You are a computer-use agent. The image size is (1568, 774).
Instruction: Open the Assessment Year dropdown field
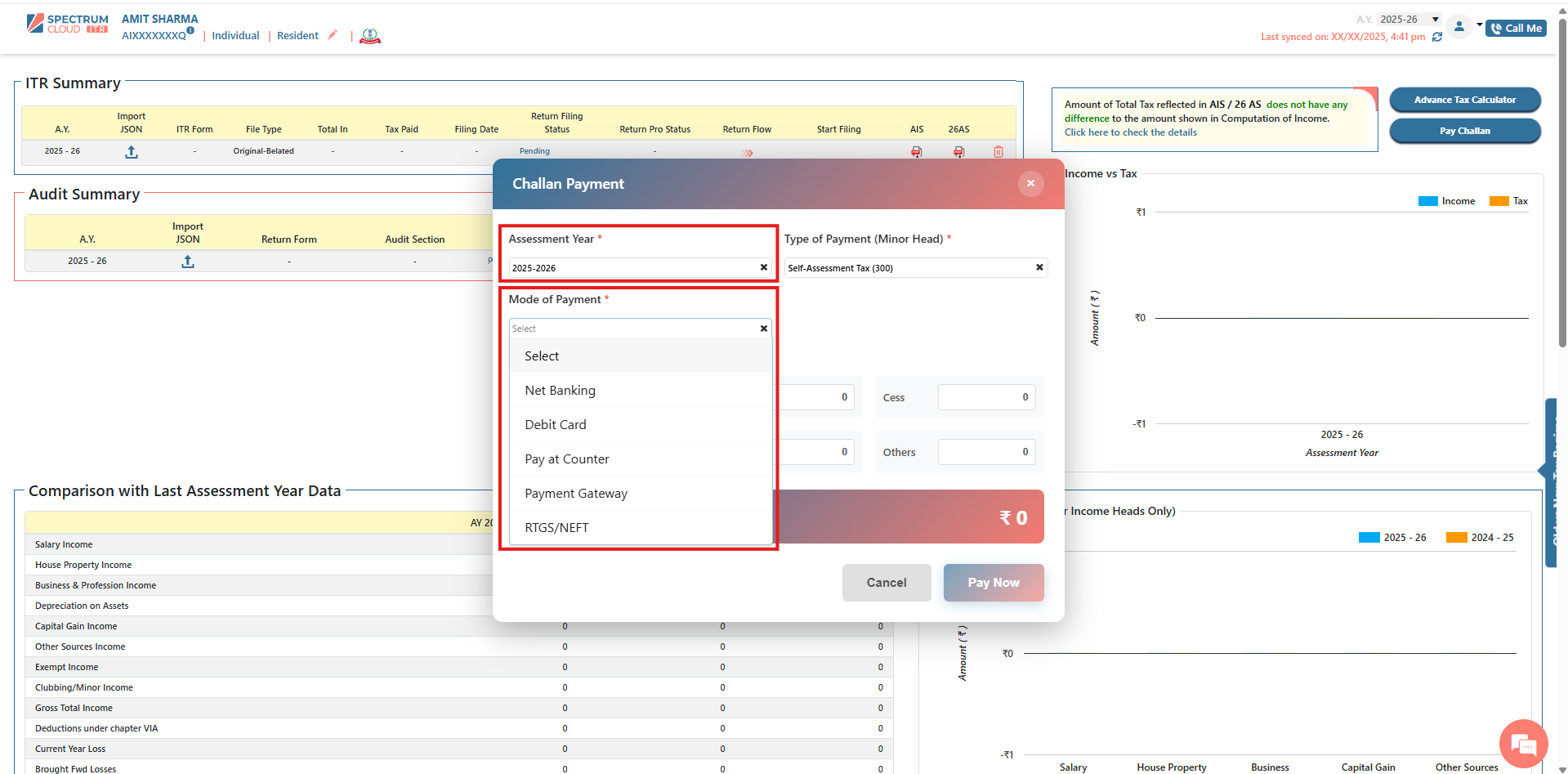(x=633, y=268)
